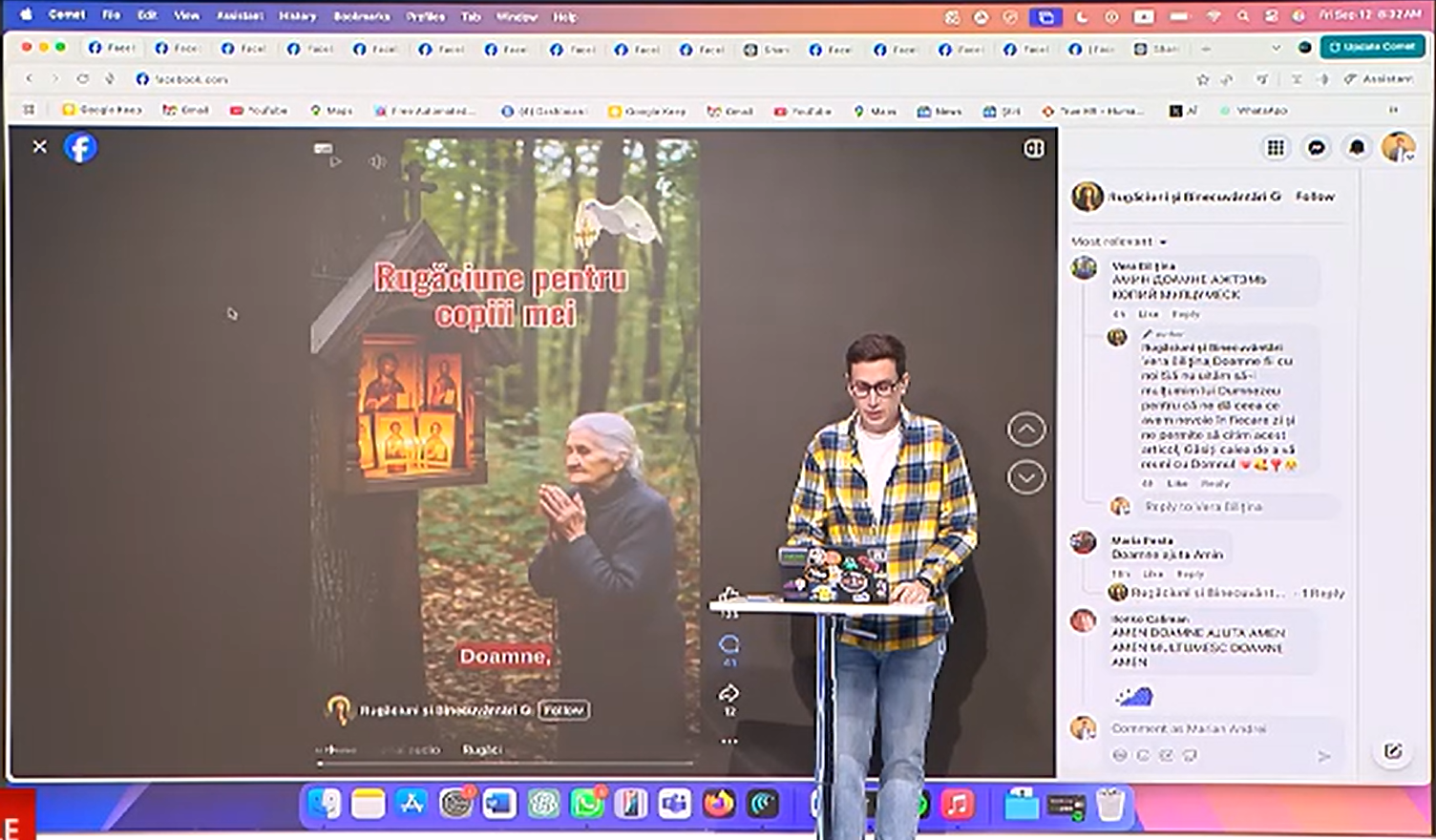The image size is (1436, 840).
Task: Open the Bookmarks menu in menu bar
Action: tap(362, 16)
